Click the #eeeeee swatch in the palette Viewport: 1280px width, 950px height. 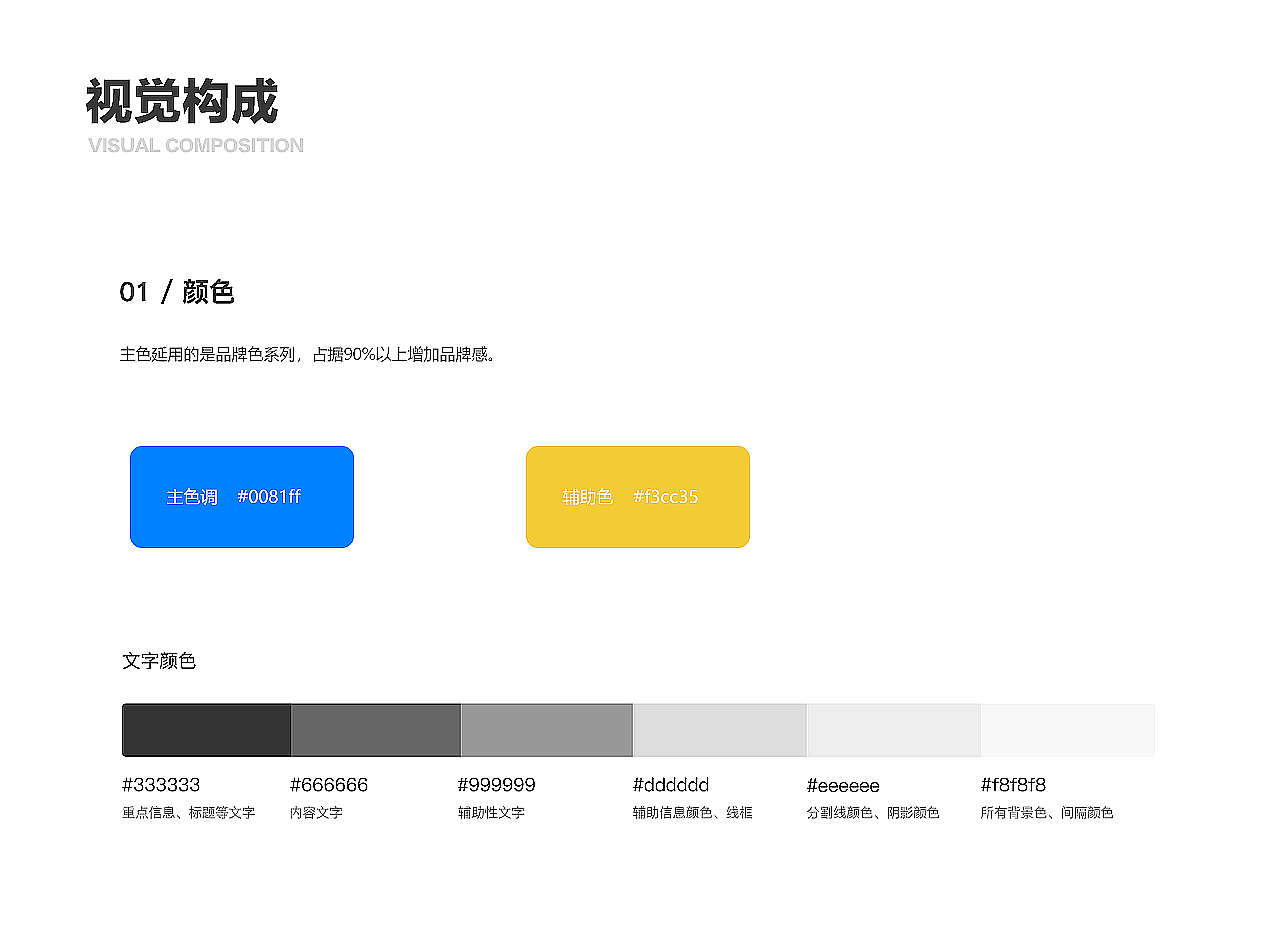pyautogui.click(x=893, y=730)
